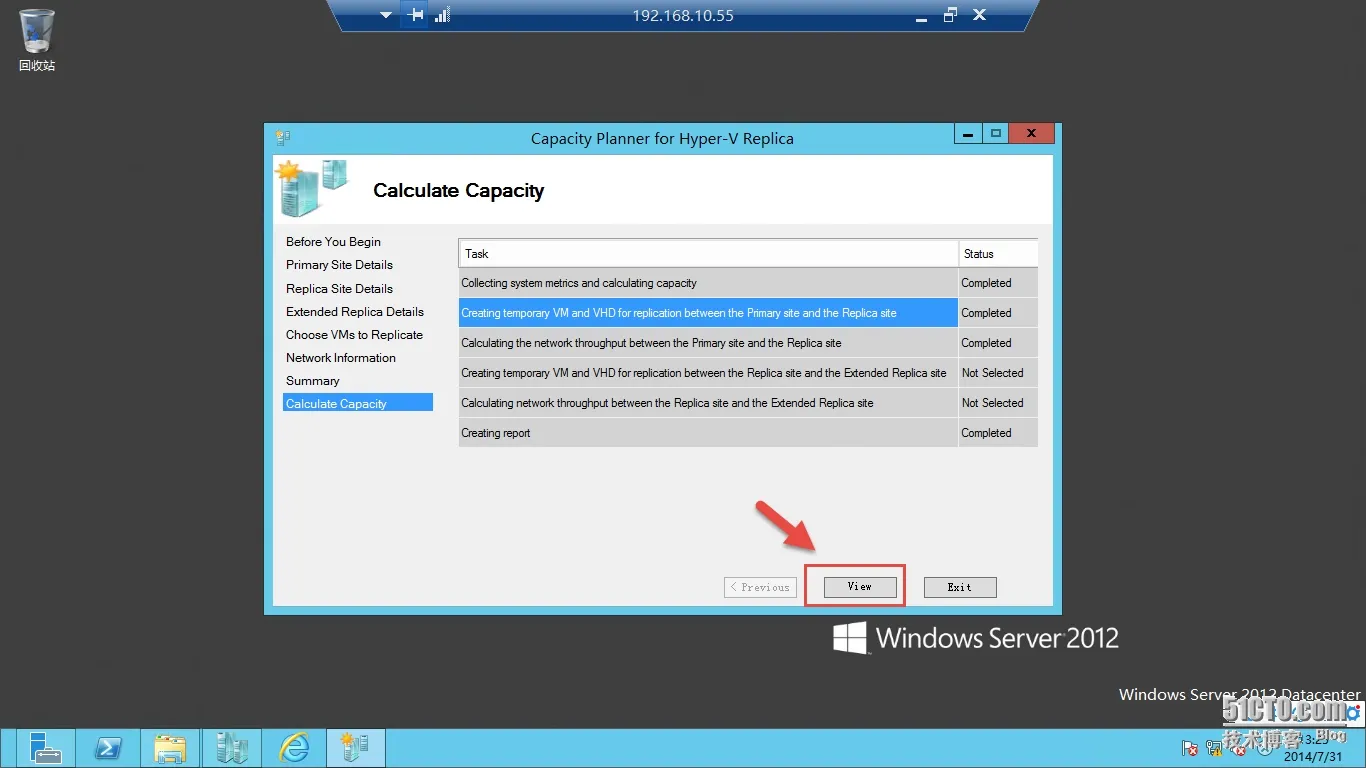Close the remote desktop connection bar
Screen dimensions: 1366x768
[x=980, y=15]
